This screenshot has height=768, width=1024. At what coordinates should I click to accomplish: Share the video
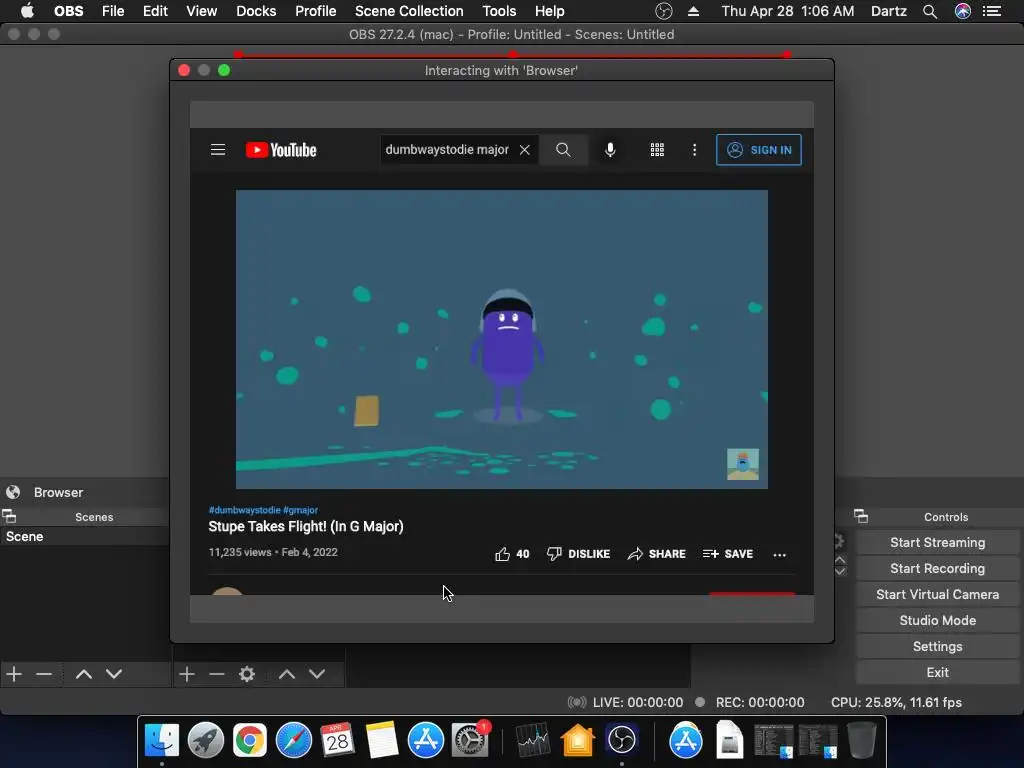point(656,554)
